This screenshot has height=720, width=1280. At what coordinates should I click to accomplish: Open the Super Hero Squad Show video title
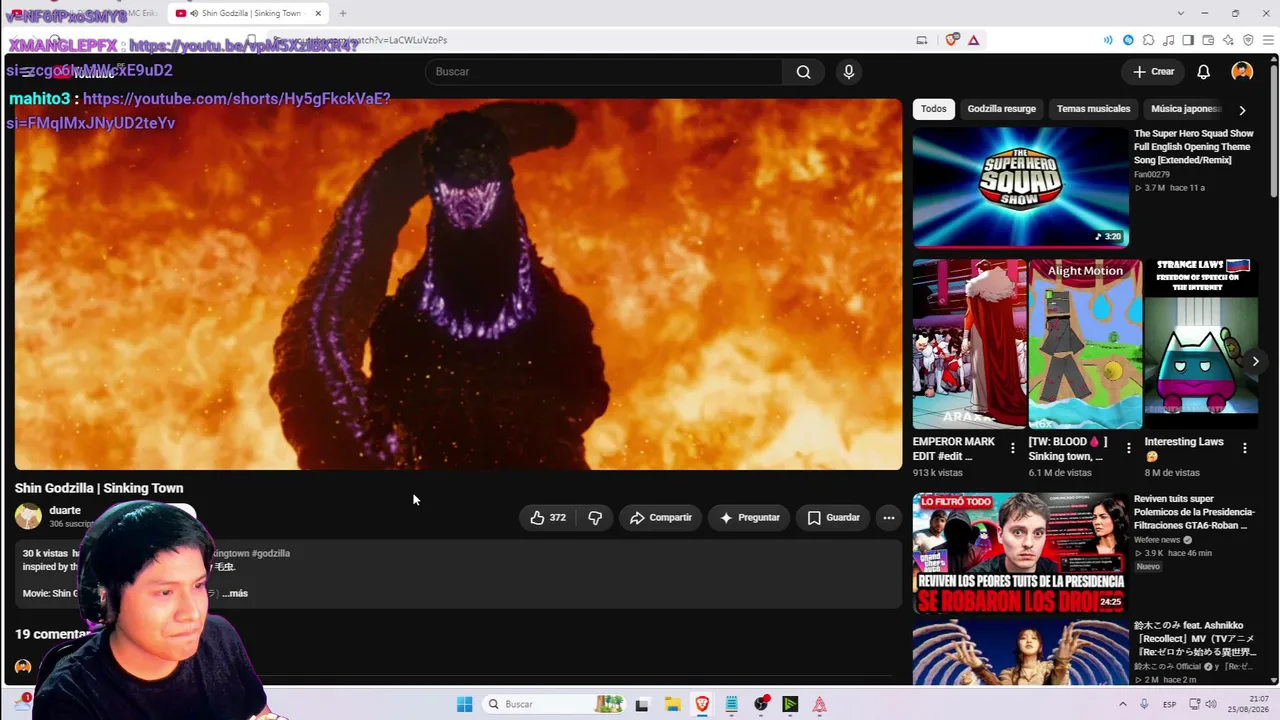[1193, 147]
